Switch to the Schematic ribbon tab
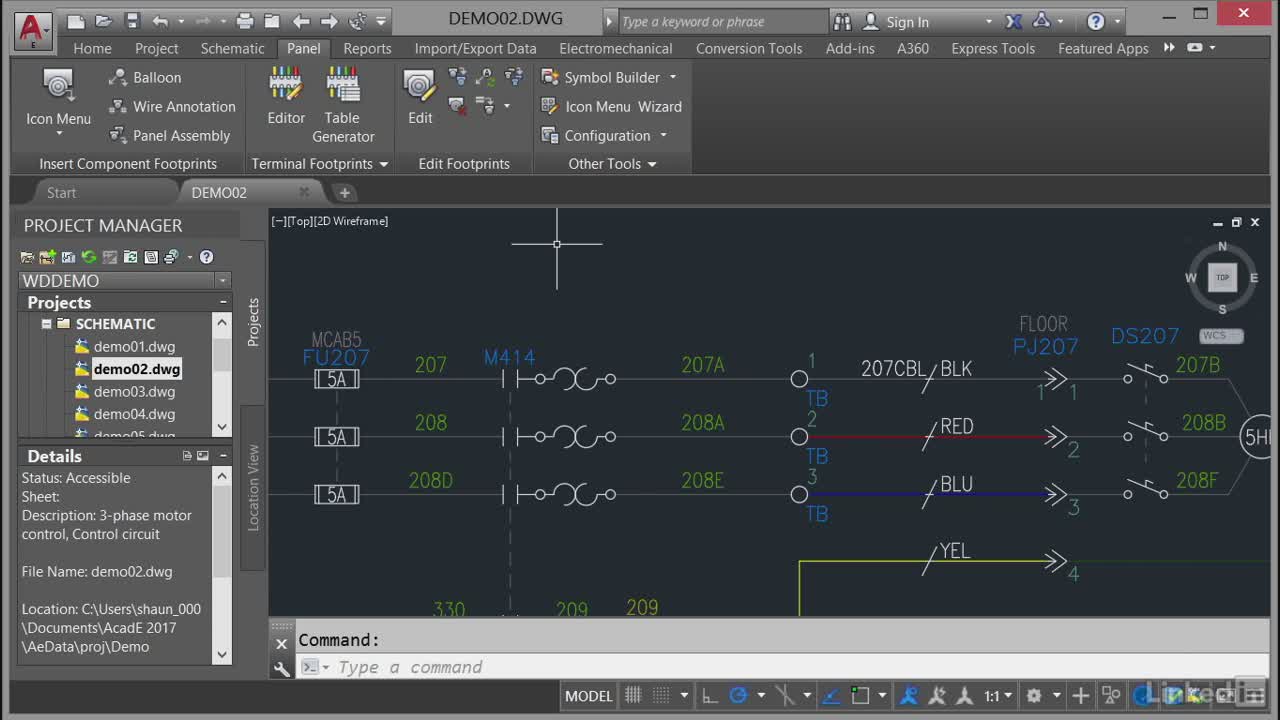This screenshot has width=1280, height=720. [x=232, y=48]
